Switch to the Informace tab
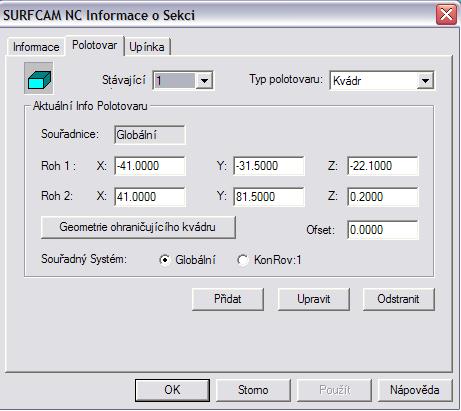Viewport: 461px width, 411px height. point(36,47)
